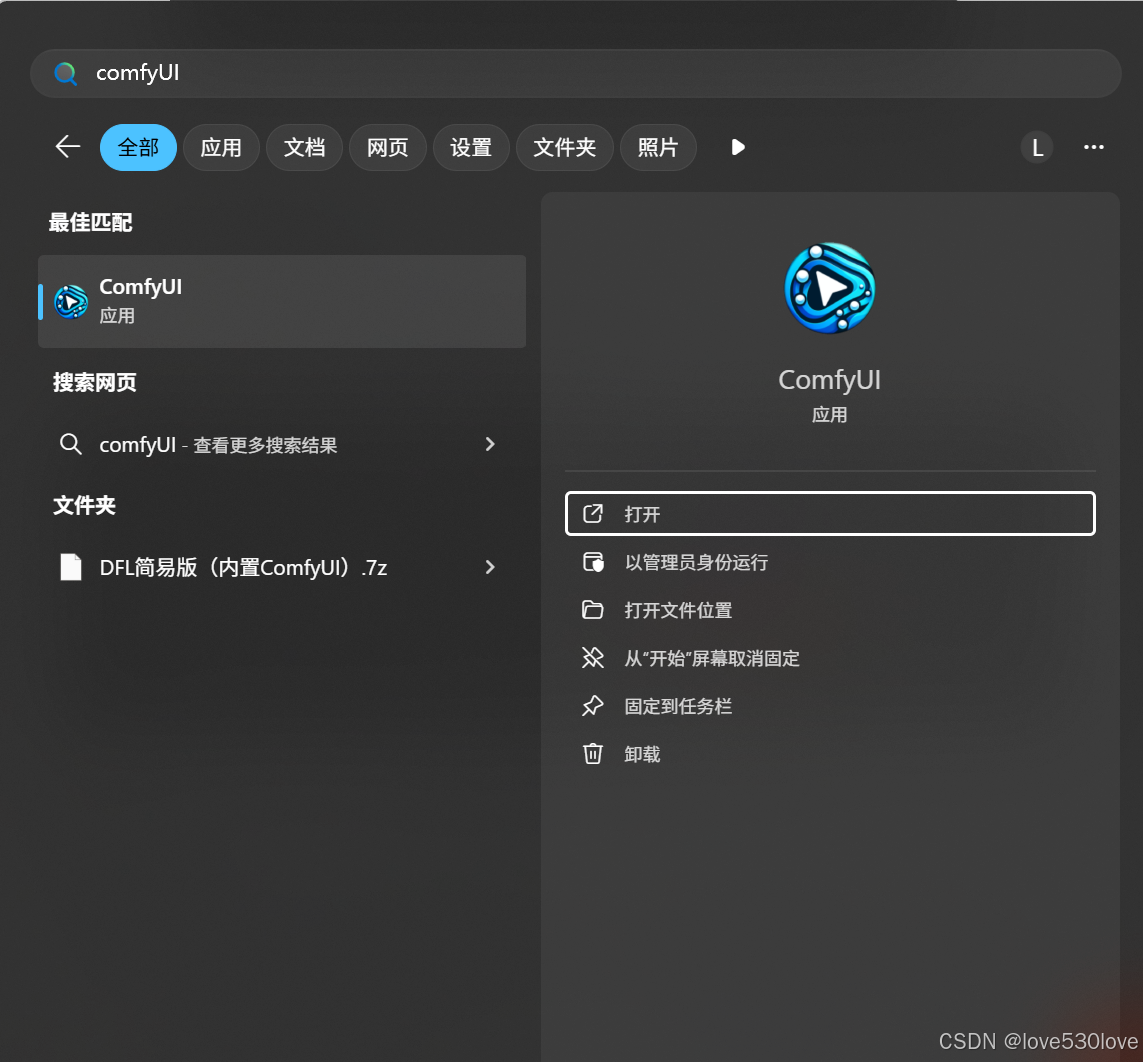Click the file icon beside DFL简易版 archive
Viewport: 1143px width, 1062px height.
point(71,567)
